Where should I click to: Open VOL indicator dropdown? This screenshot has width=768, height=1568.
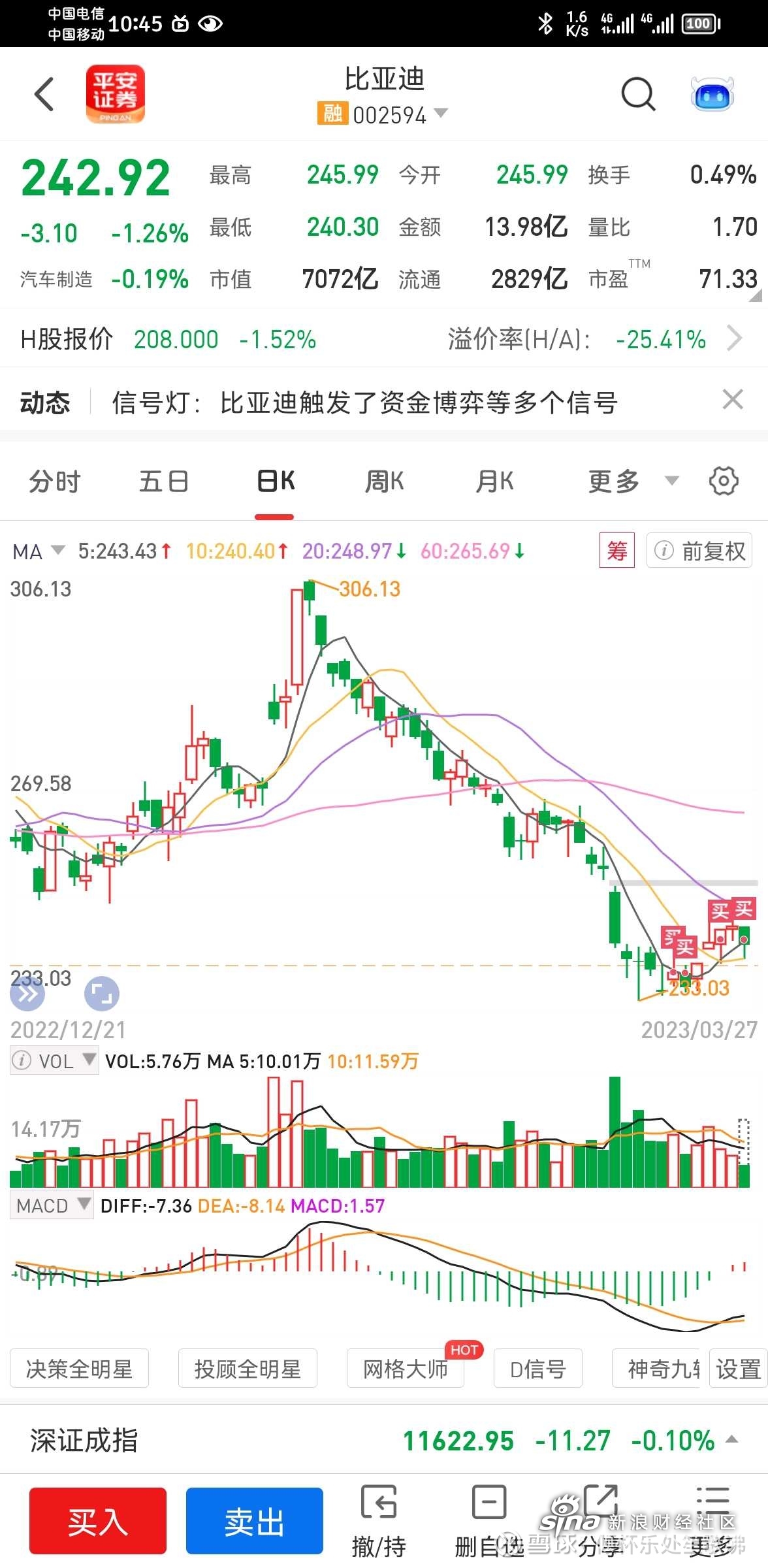[89, 1060]
